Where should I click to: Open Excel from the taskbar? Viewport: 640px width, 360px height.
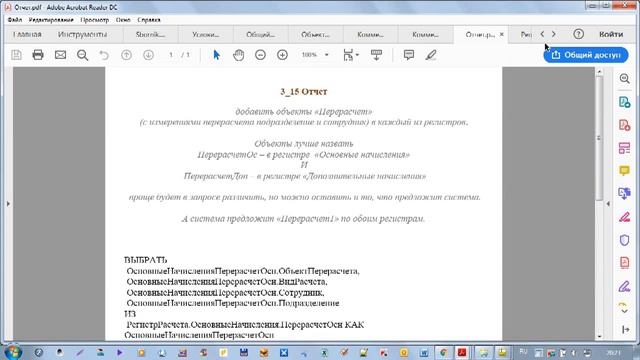click(x=324, y=352)
